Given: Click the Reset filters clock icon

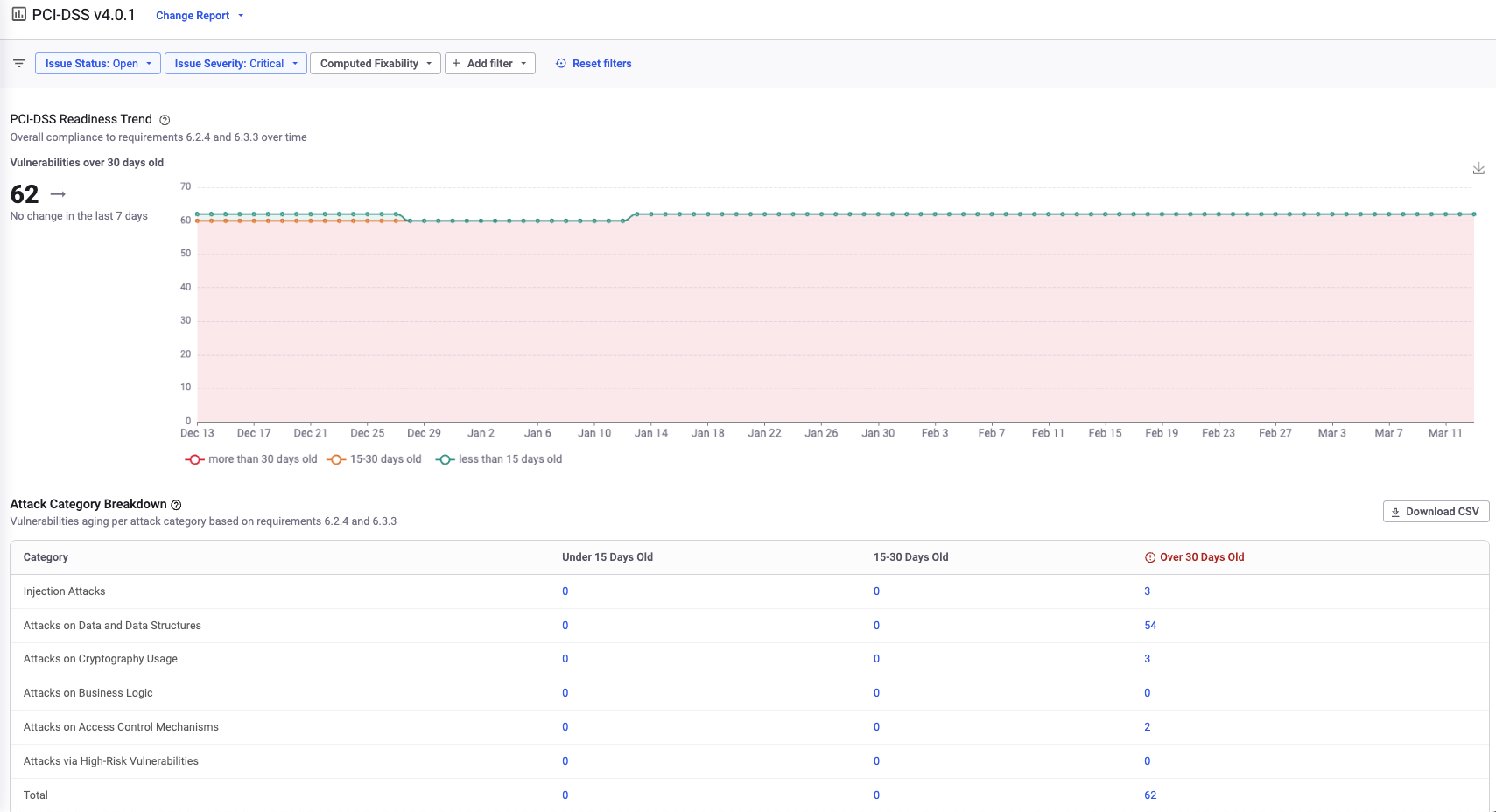Looking at the screenshot, I should coord(561,64).
